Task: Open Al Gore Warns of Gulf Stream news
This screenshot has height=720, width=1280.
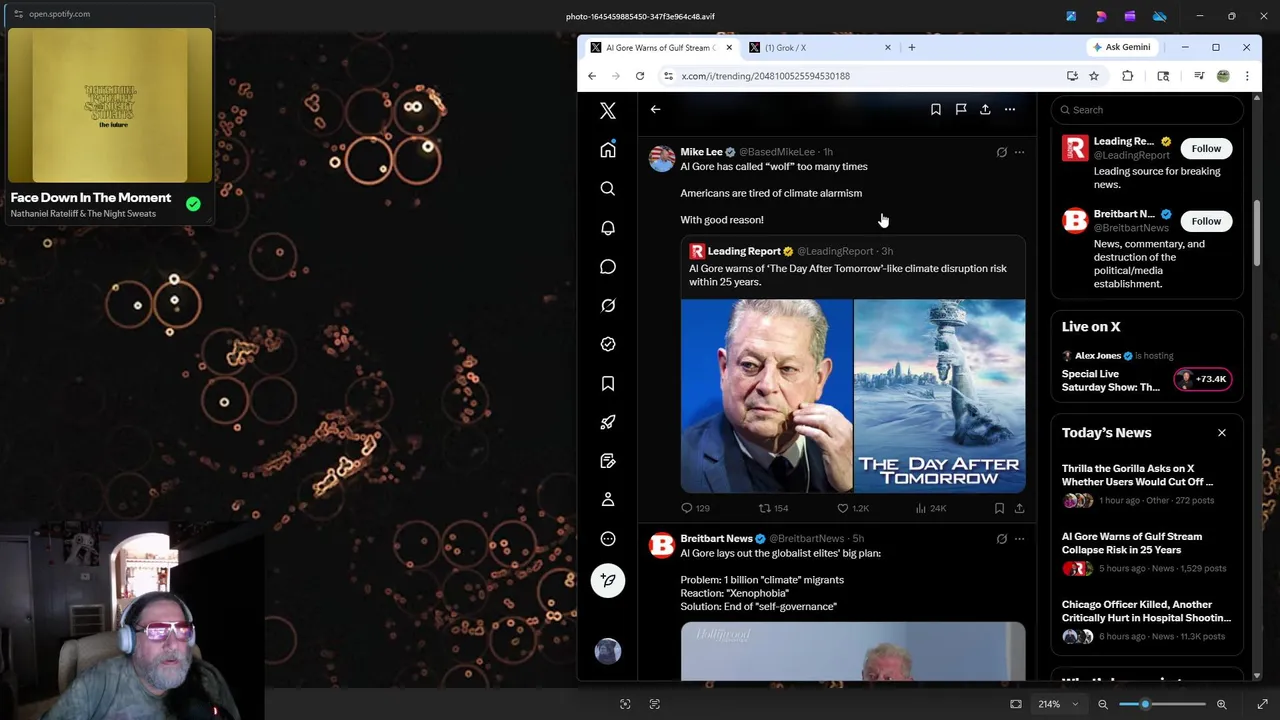Action: tap(1147, 552)
